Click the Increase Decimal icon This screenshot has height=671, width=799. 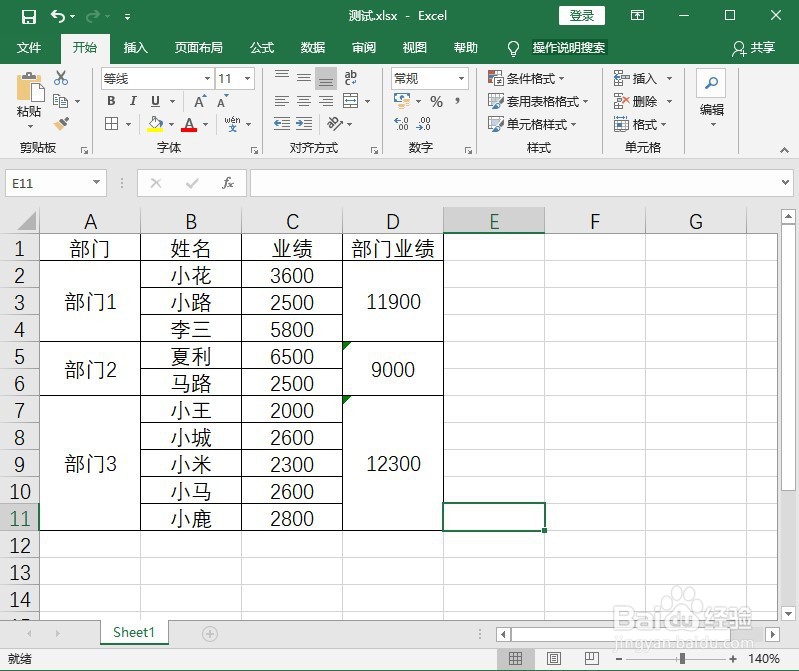(x=402, y=123)
